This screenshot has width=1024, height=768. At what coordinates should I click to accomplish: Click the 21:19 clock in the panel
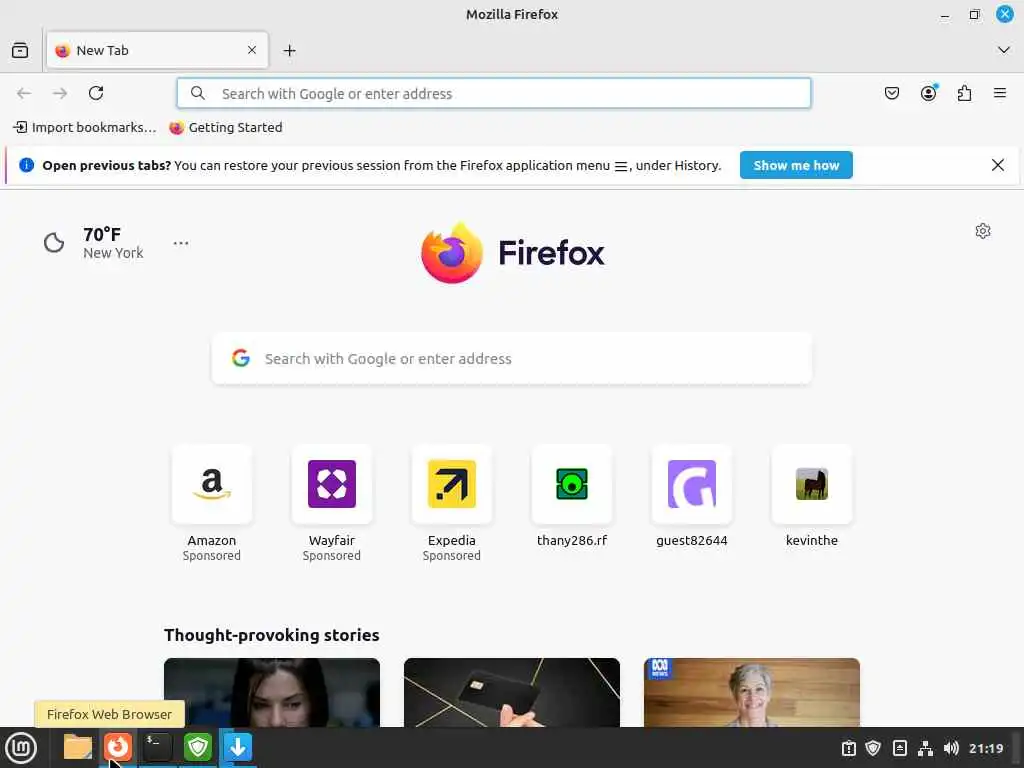coord(986,748)
